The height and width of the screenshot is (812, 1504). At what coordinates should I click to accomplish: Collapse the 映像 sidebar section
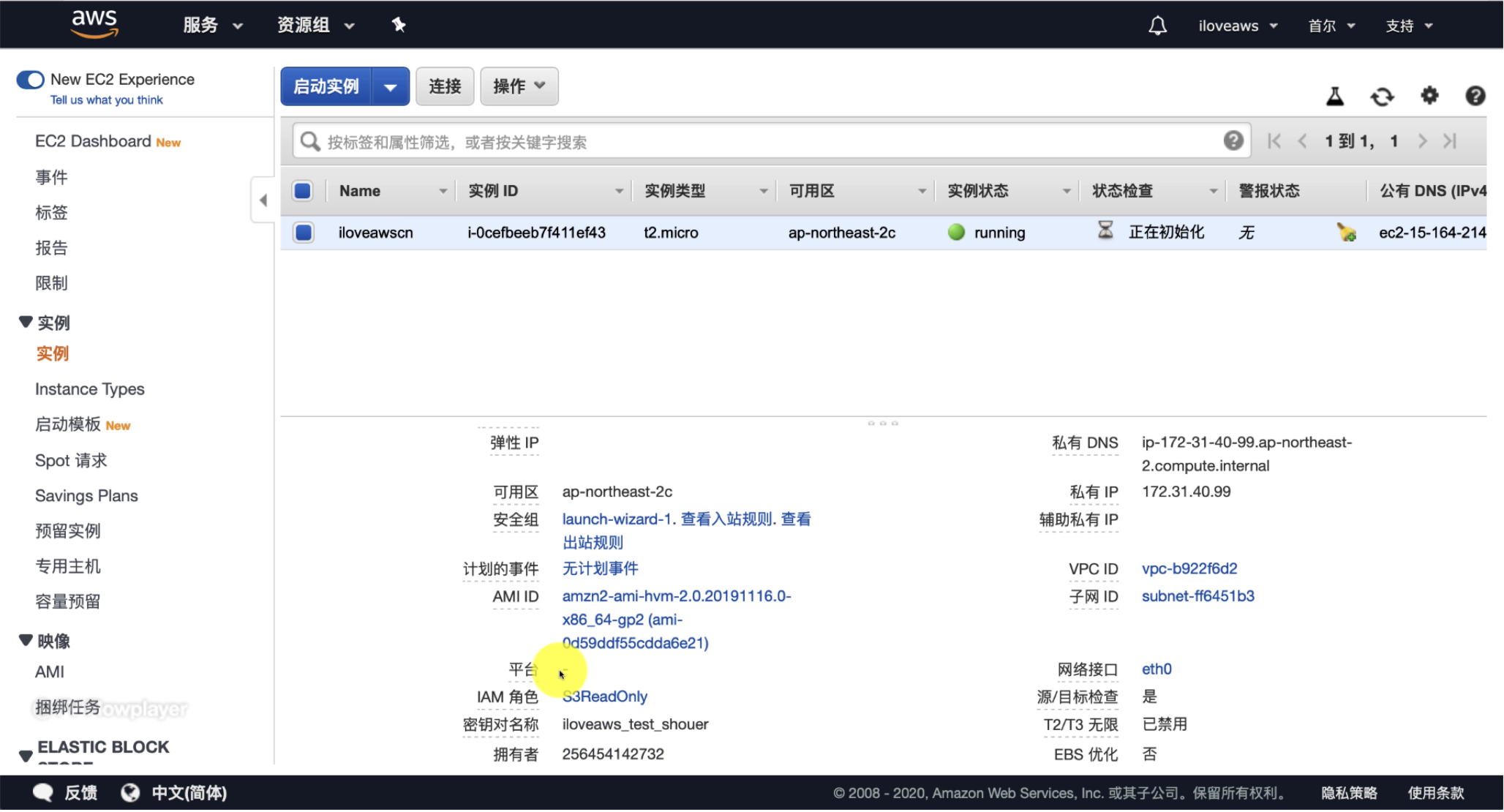point(26,640)
